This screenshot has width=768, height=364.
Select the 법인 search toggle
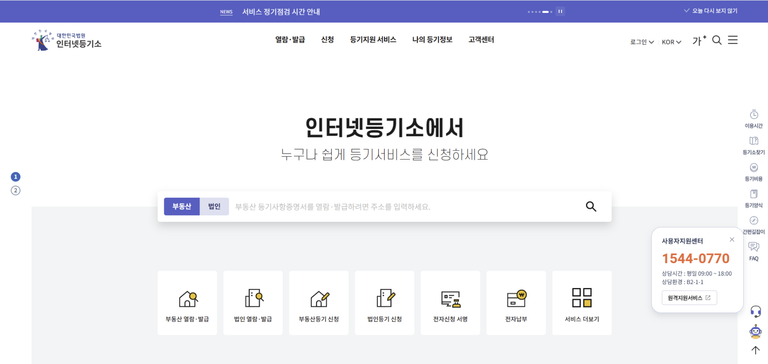click(x=214, y=206)
